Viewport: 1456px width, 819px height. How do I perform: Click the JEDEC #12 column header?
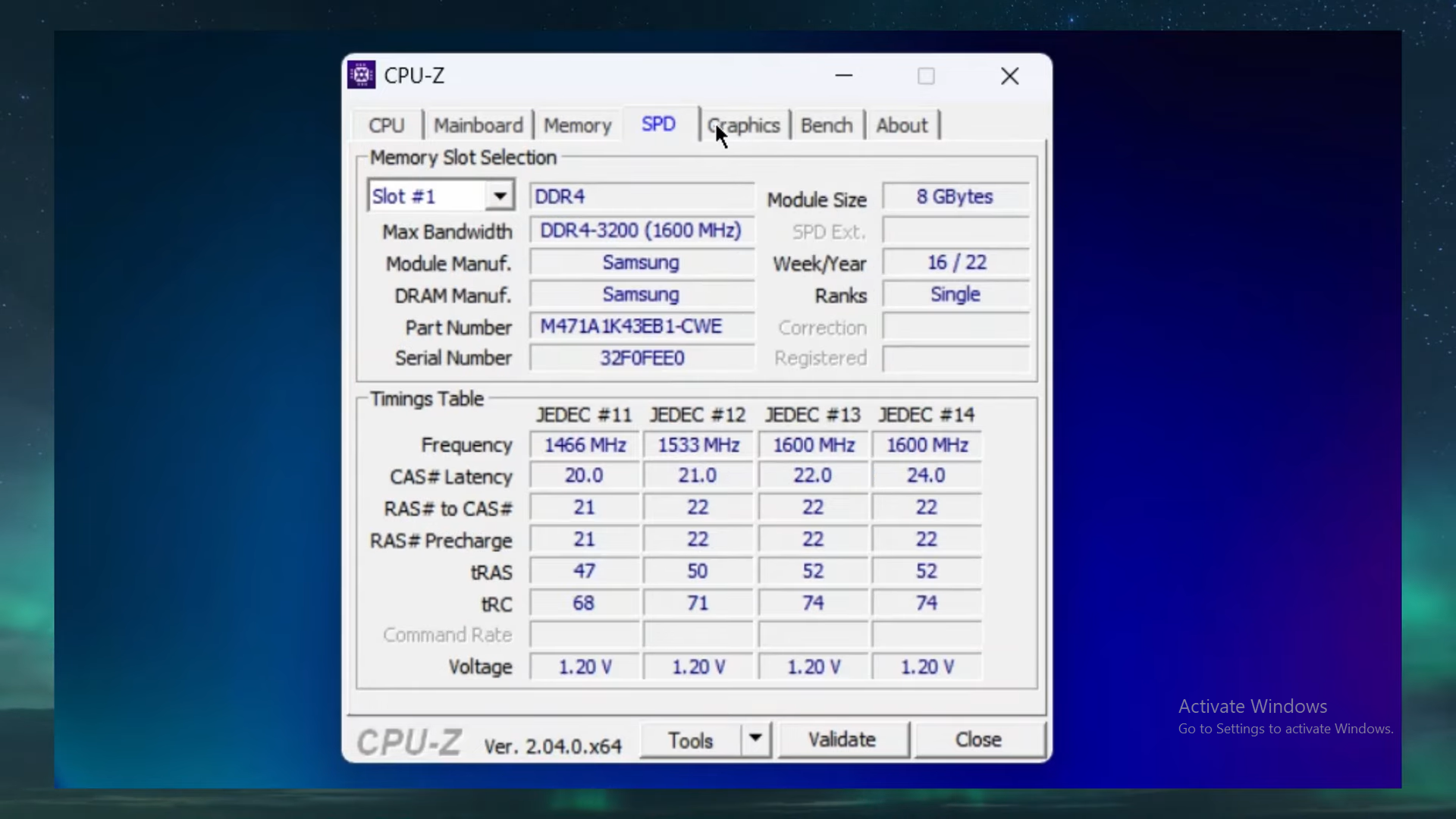click(698, 415)
